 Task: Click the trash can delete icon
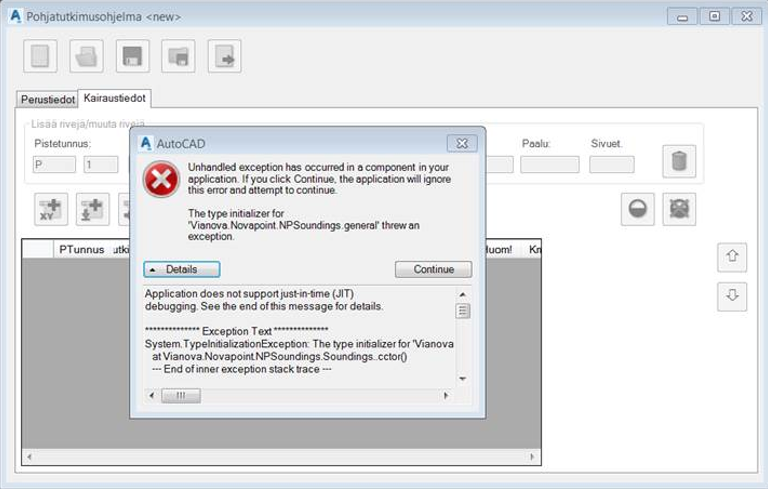pos(679,161)
